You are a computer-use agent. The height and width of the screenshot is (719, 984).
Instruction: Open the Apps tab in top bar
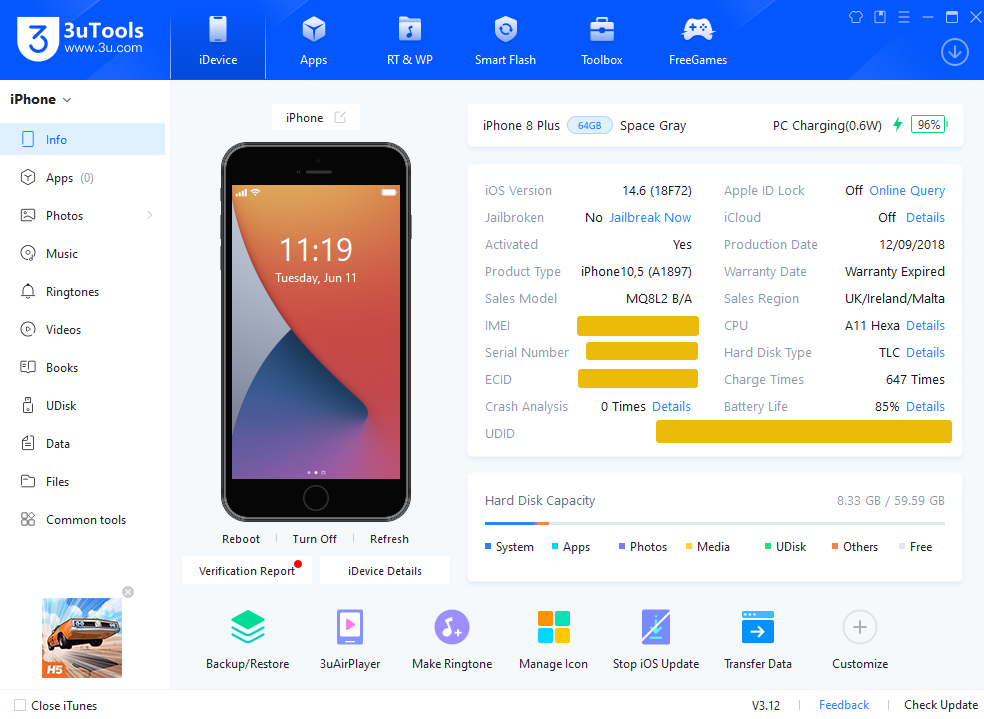313,40
